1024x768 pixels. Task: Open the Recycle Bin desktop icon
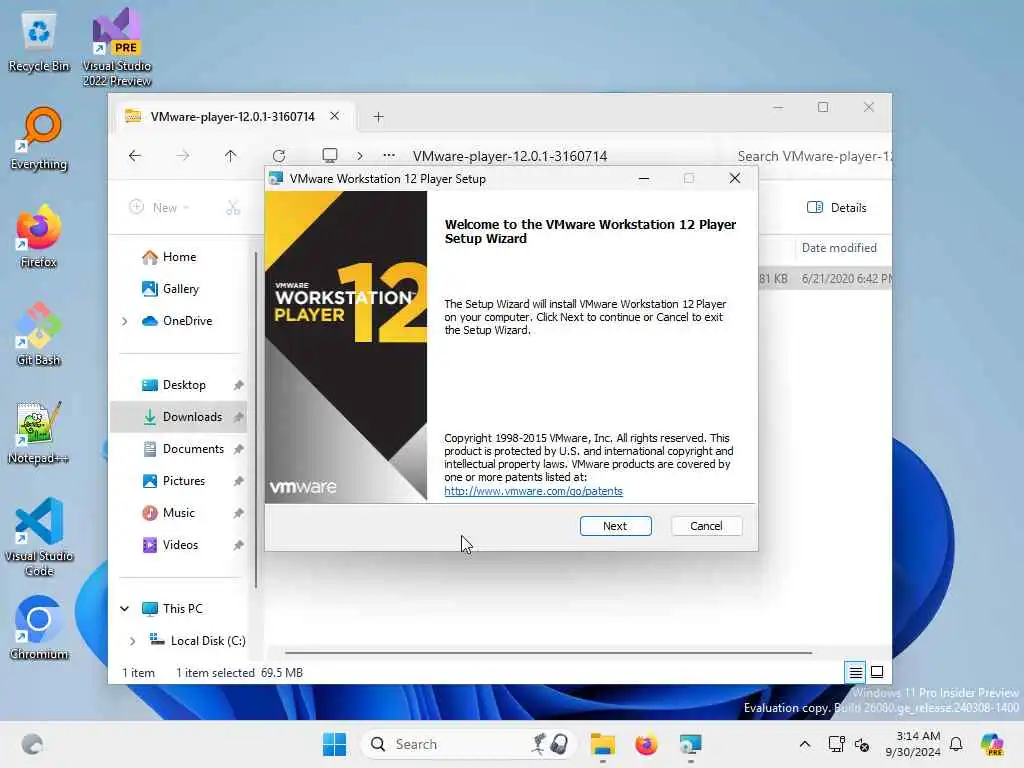(x=39, y=41)
